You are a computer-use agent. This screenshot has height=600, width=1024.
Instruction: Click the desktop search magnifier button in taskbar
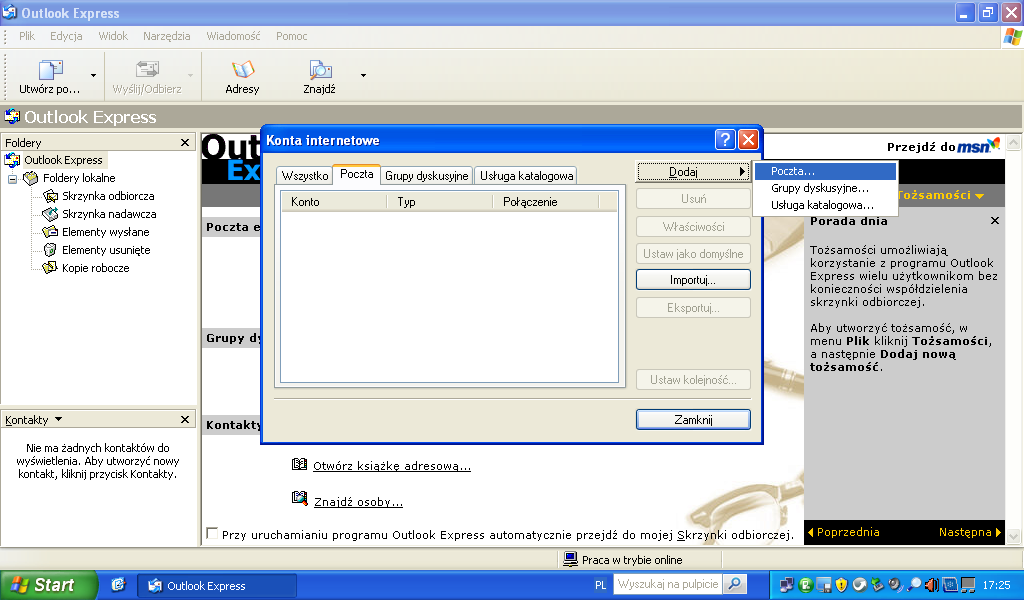[735, 584]
